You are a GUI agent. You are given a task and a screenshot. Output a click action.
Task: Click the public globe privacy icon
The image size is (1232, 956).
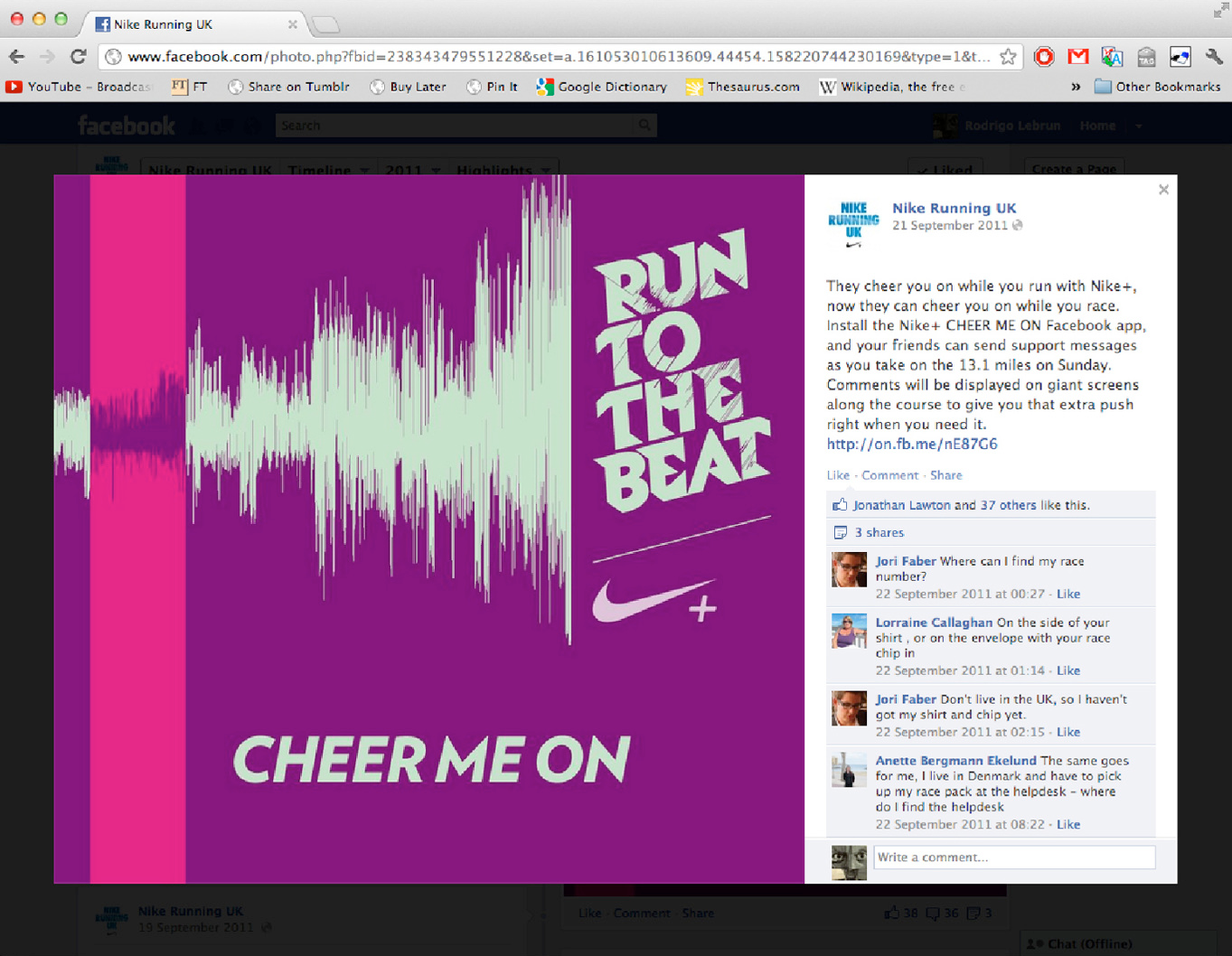point(1018,225)
